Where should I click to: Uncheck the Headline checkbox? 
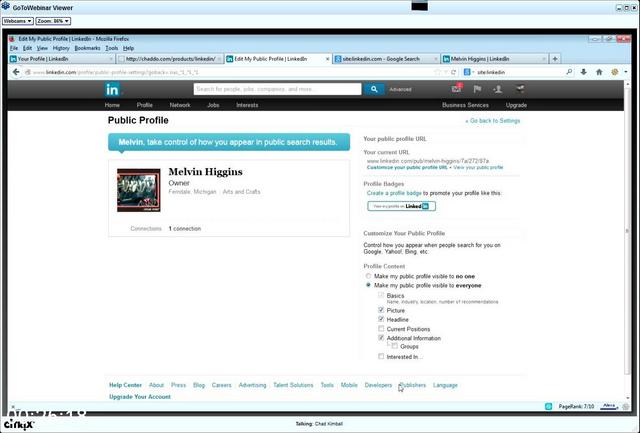coord(381,319)
